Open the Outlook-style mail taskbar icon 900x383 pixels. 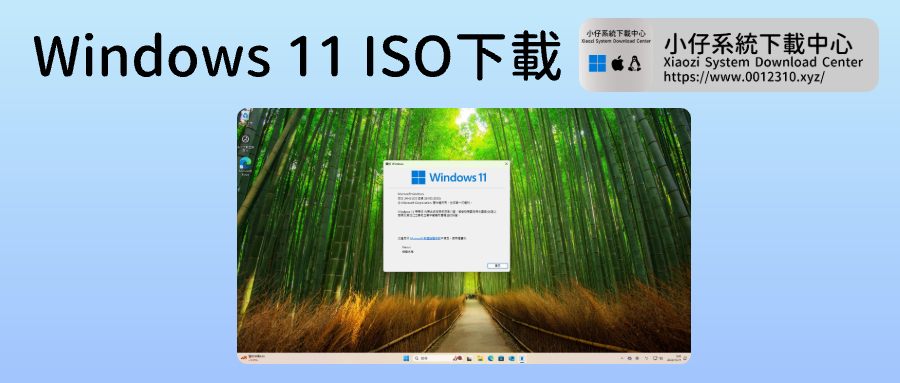click(511, 358)
